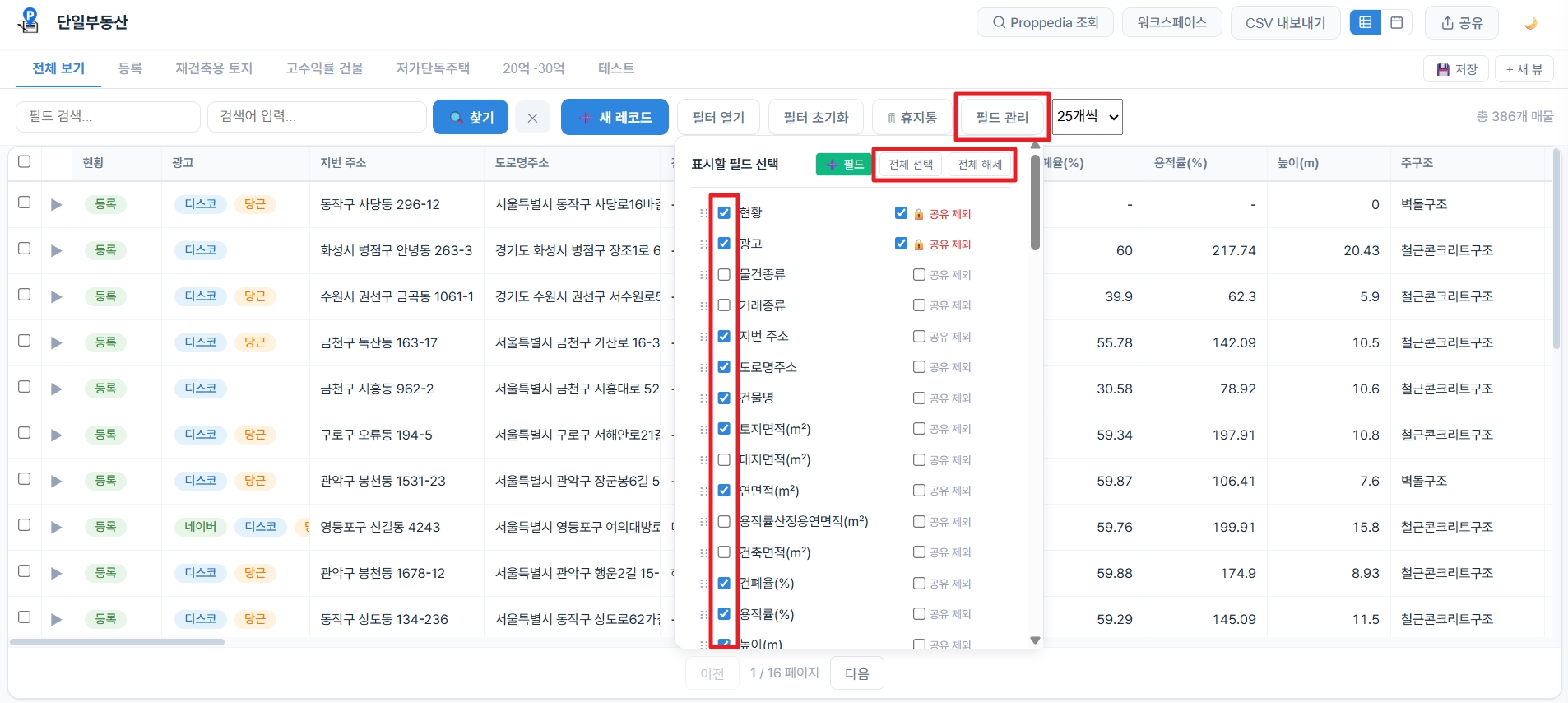Image resolution: width=1568 pixels, height=703 pixels.
Task: Toggle dark mode moon icon
Action: pos(1531,23)
